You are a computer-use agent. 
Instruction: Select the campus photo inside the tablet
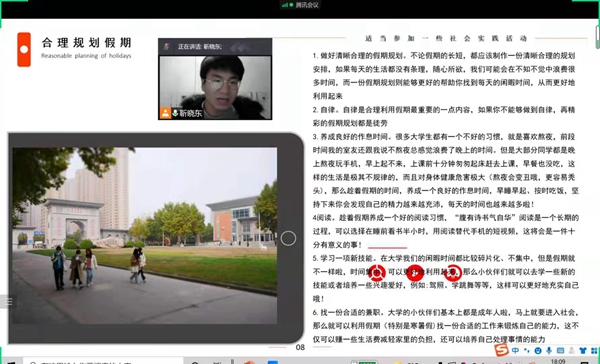point(145,236)
